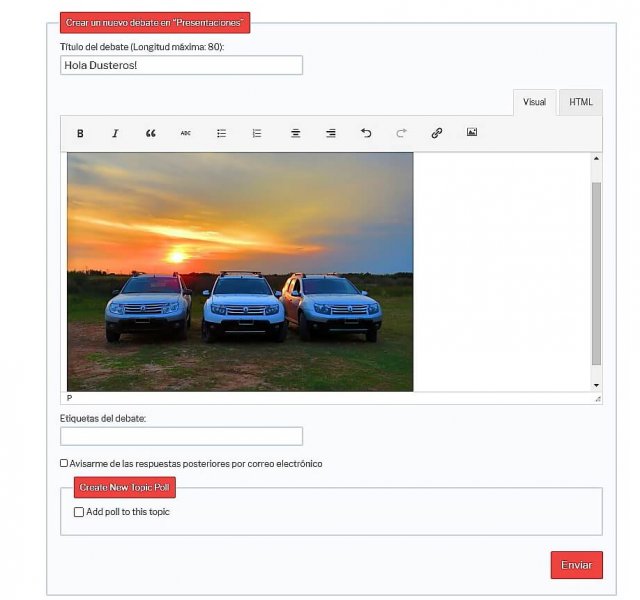Insert a numbered list
Viewport: 640px width, 600px height.
click(x=257, y=133)
